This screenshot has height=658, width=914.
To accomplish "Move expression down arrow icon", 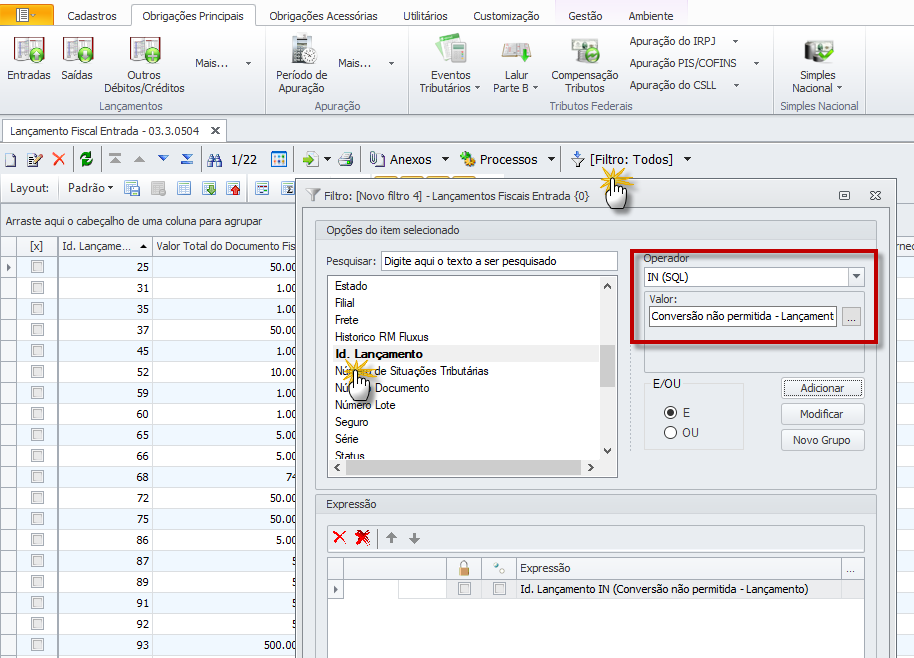I will click(x=414, y=538).
